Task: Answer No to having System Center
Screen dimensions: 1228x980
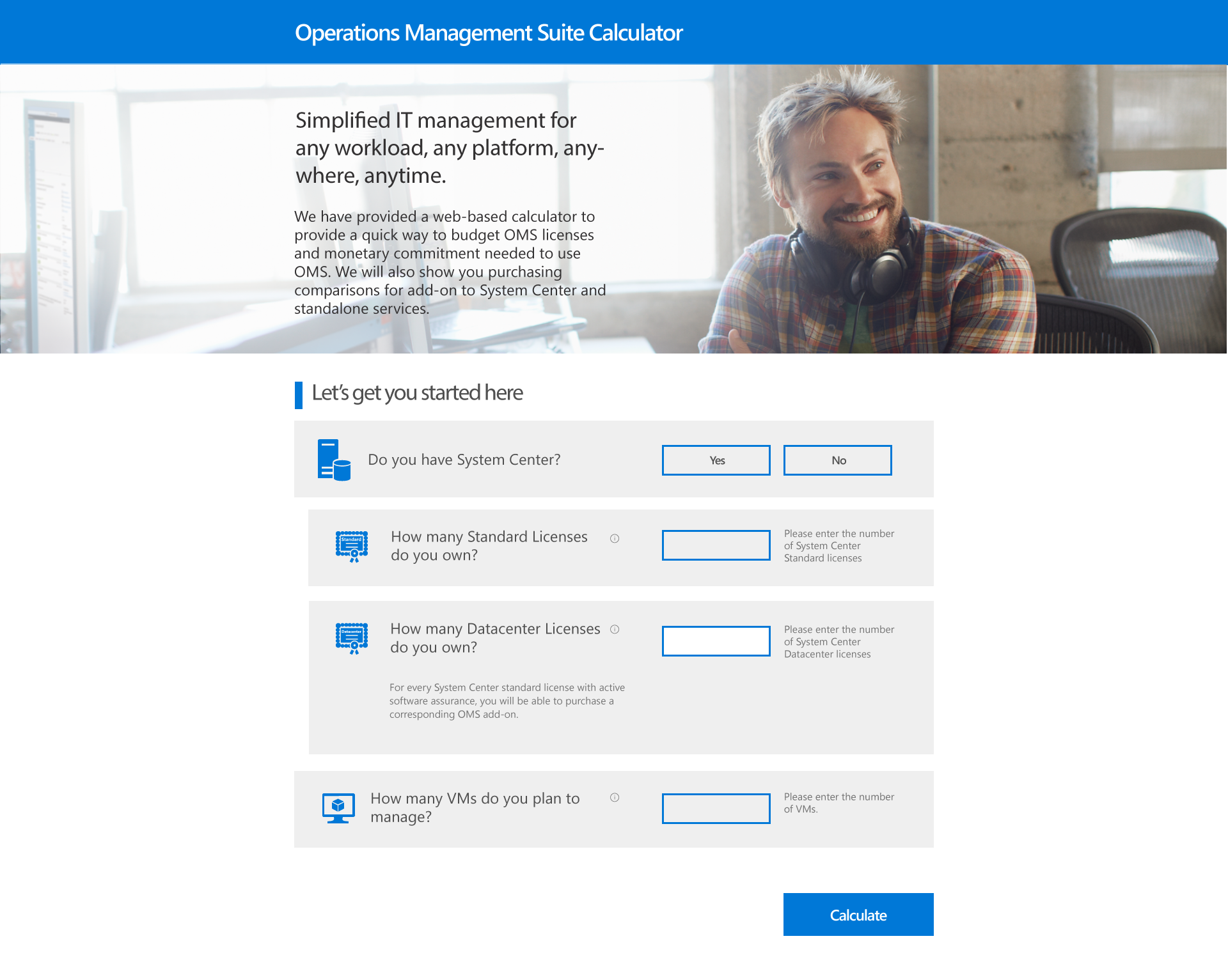Action: click(x=838, y=460)
